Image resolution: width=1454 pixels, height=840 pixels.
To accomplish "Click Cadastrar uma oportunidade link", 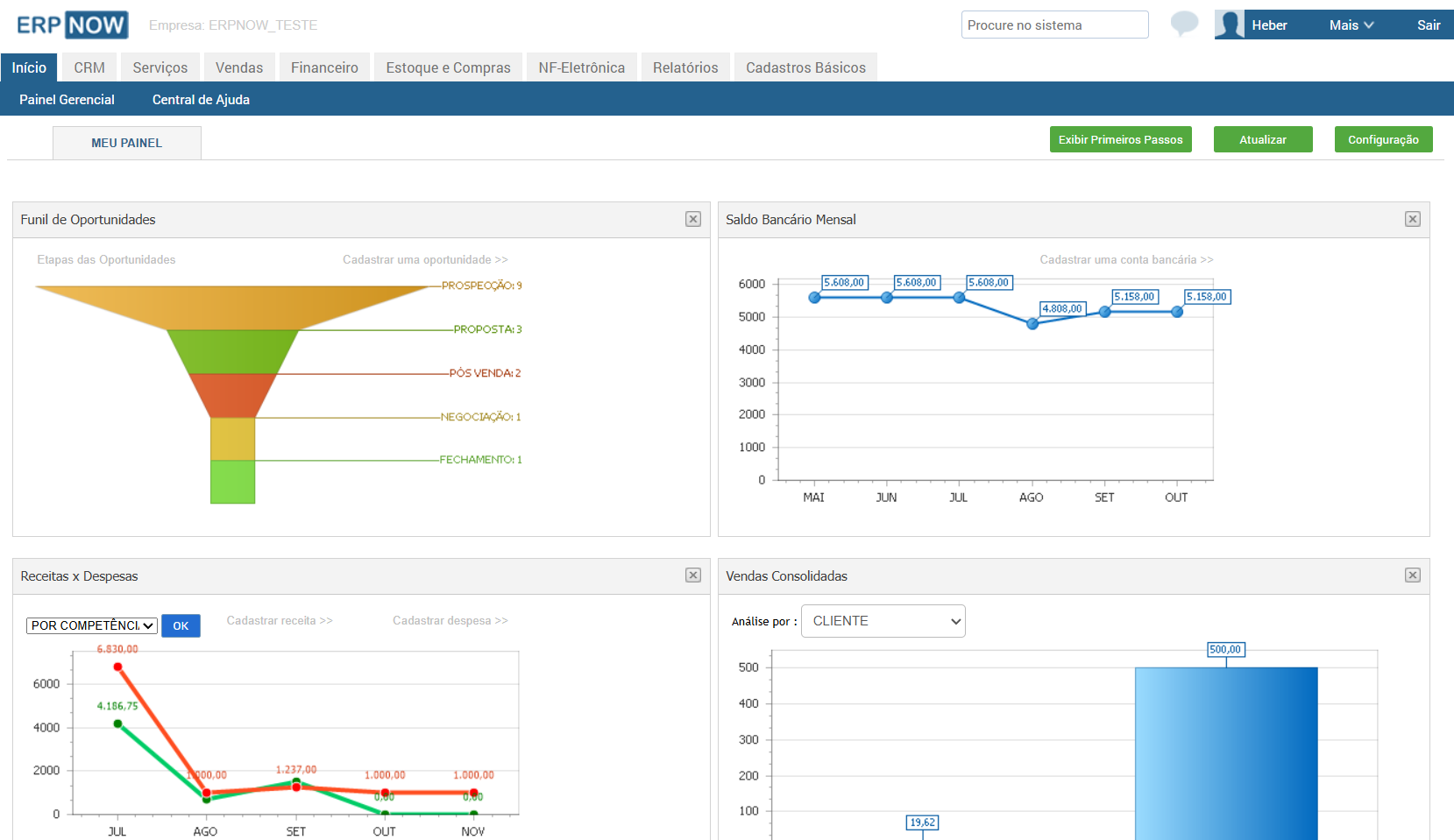I will point(425,260).
